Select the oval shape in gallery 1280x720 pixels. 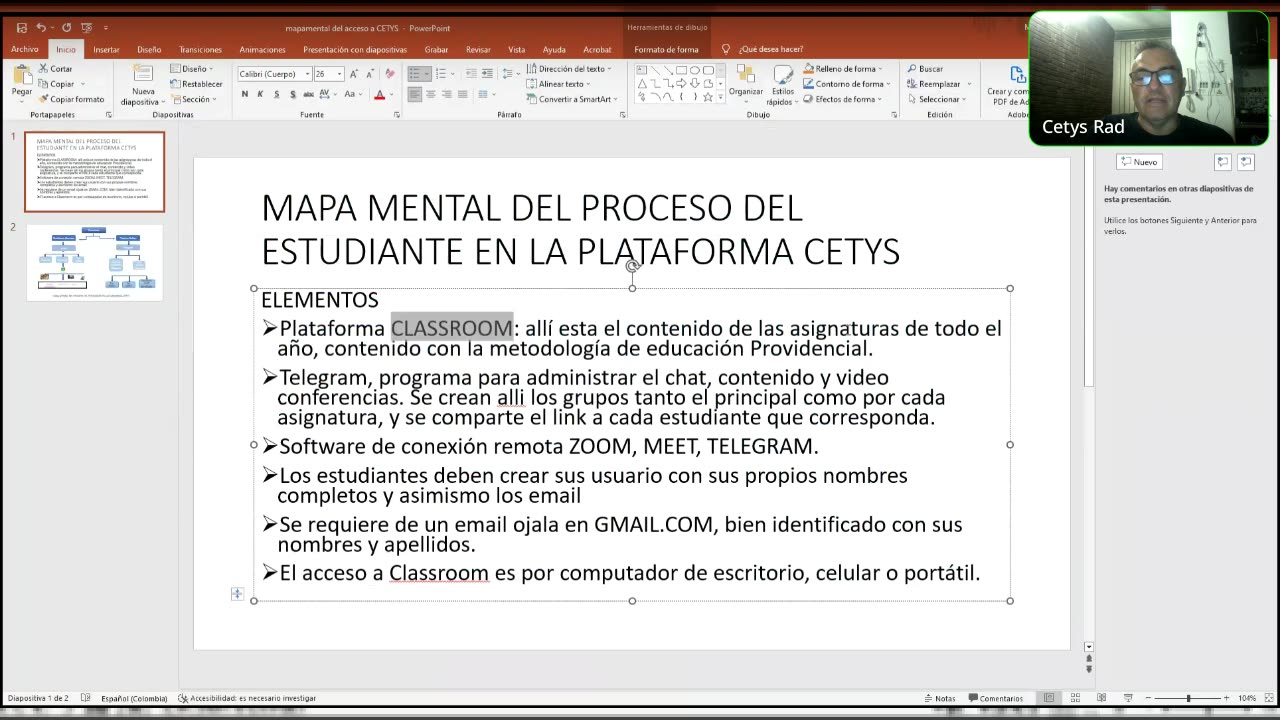pyautogui.click(x=695, y=70)
